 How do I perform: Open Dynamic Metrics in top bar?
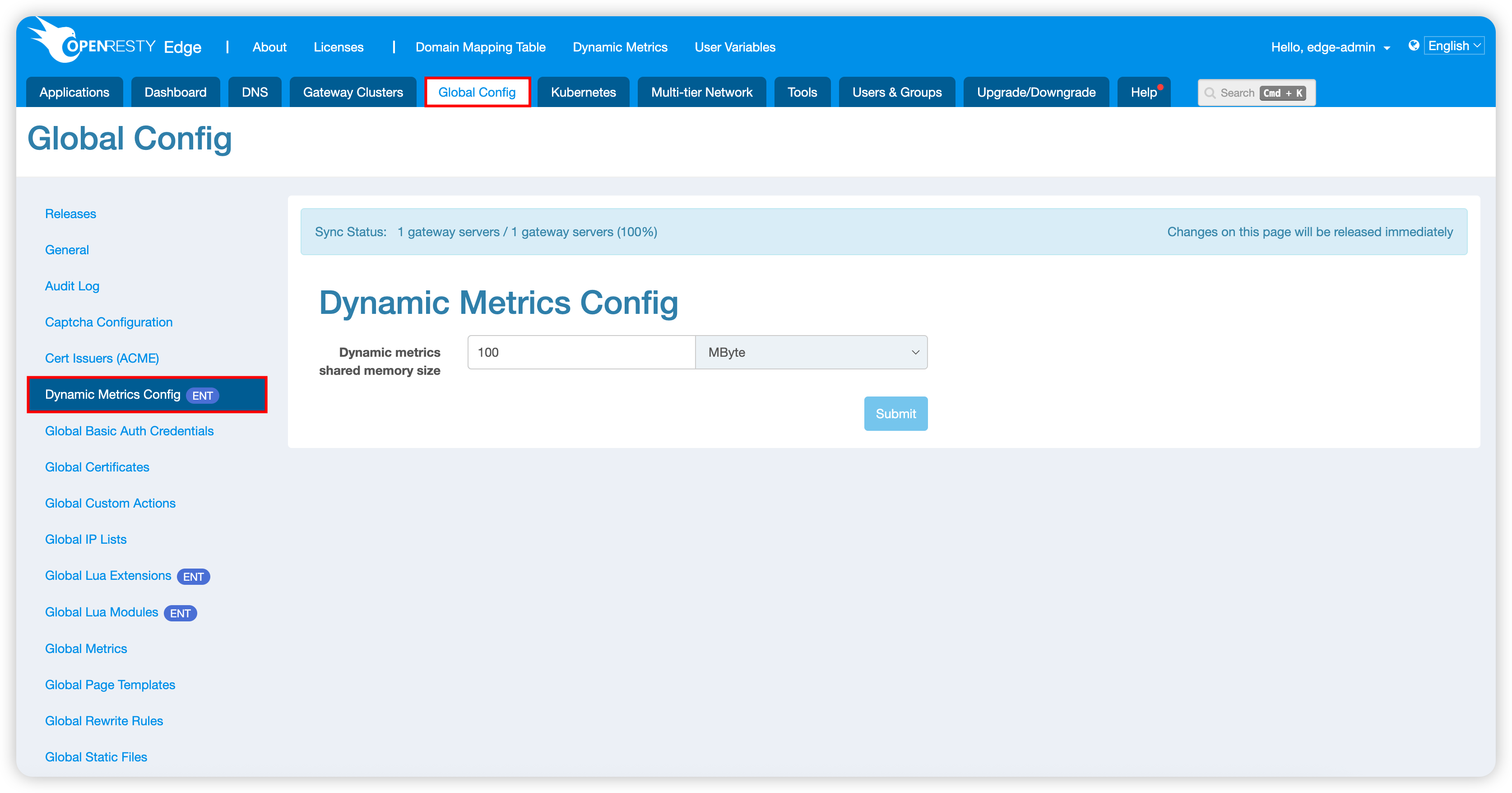620,47
